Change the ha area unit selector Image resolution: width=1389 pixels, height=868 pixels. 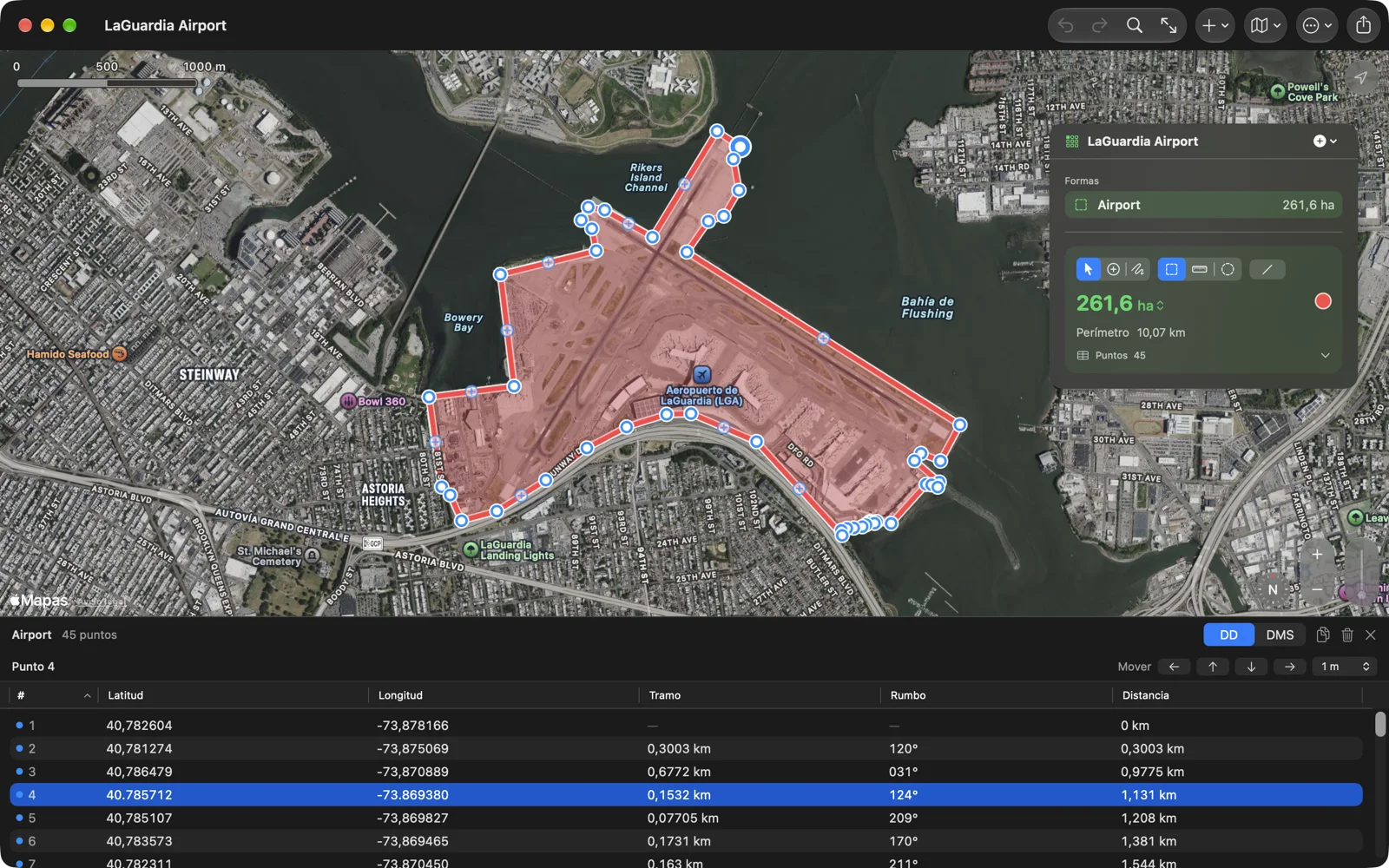tap(1150, 306)
